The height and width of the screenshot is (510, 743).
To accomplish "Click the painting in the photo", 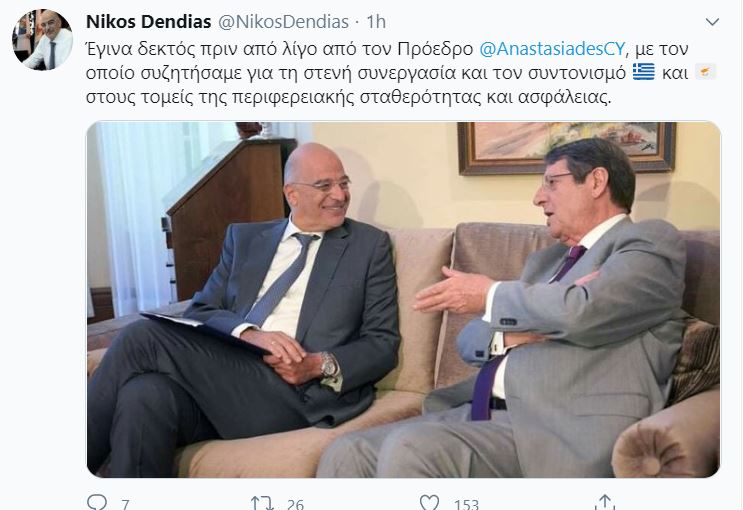I will pos(567,146).
